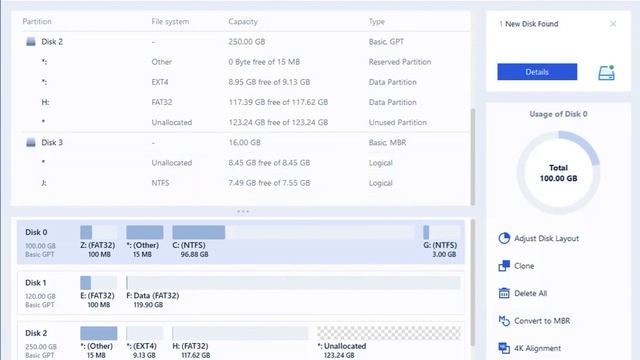
Task: Click the Clone icon
Action: [x=504, y=266]
